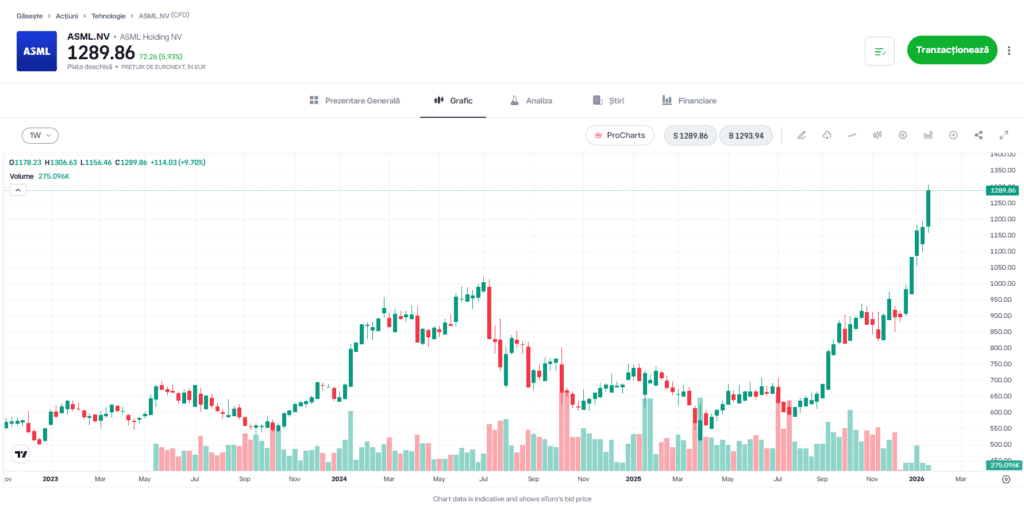1024x507 pixels.
Task: Switch to the Prezentare Generală tab
Action: [354, 101]
